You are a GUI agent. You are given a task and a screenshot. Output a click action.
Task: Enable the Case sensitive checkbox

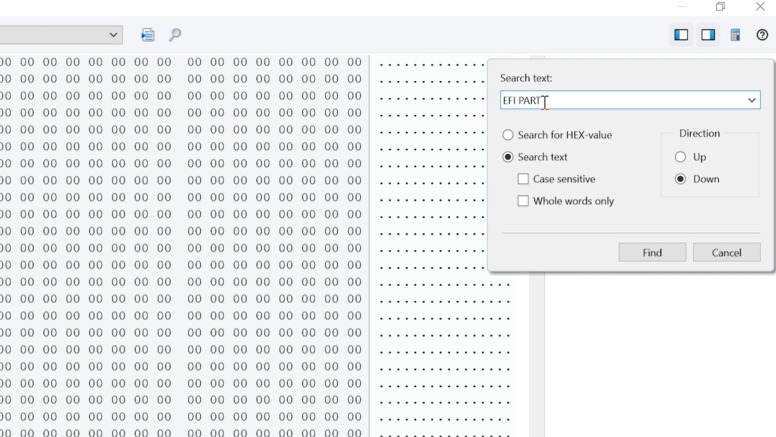(x=523, y=179)
